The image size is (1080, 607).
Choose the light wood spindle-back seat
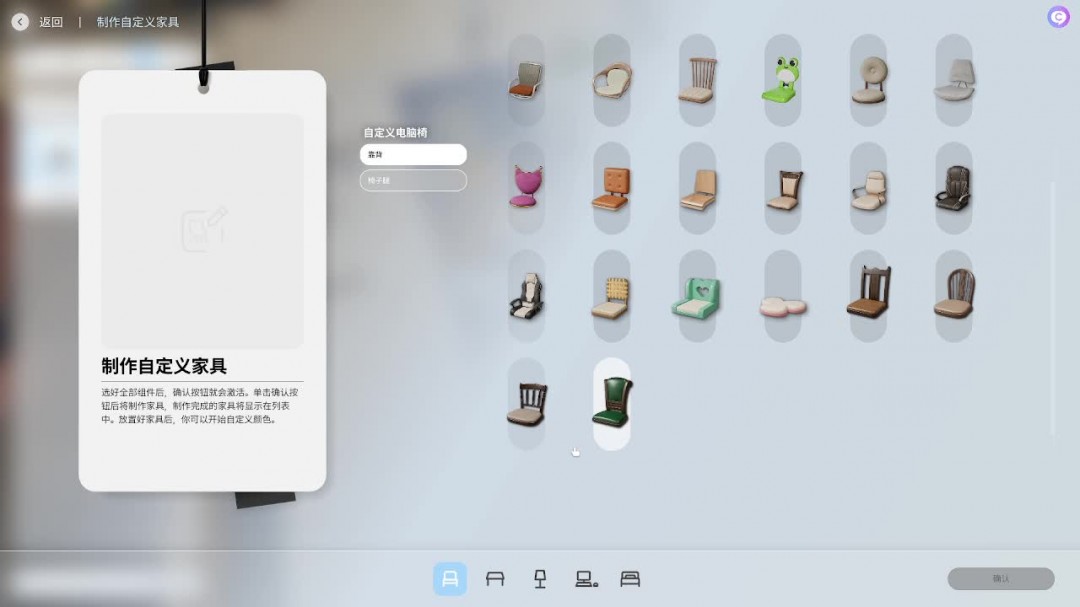click(697, 80)
